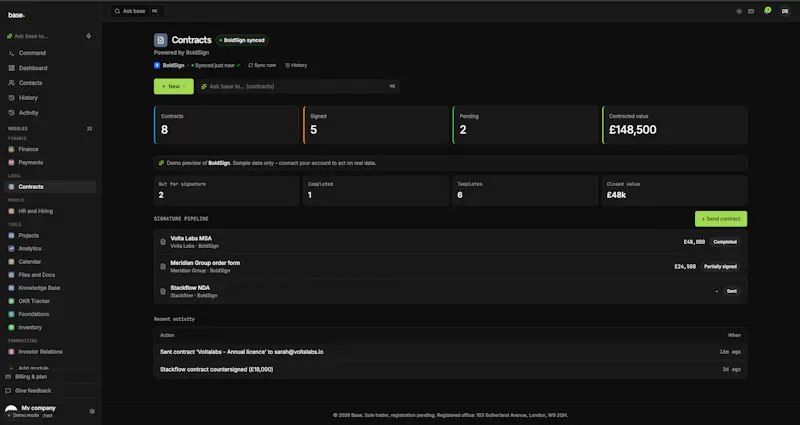Click the Analytics module icon

(11, 248)
